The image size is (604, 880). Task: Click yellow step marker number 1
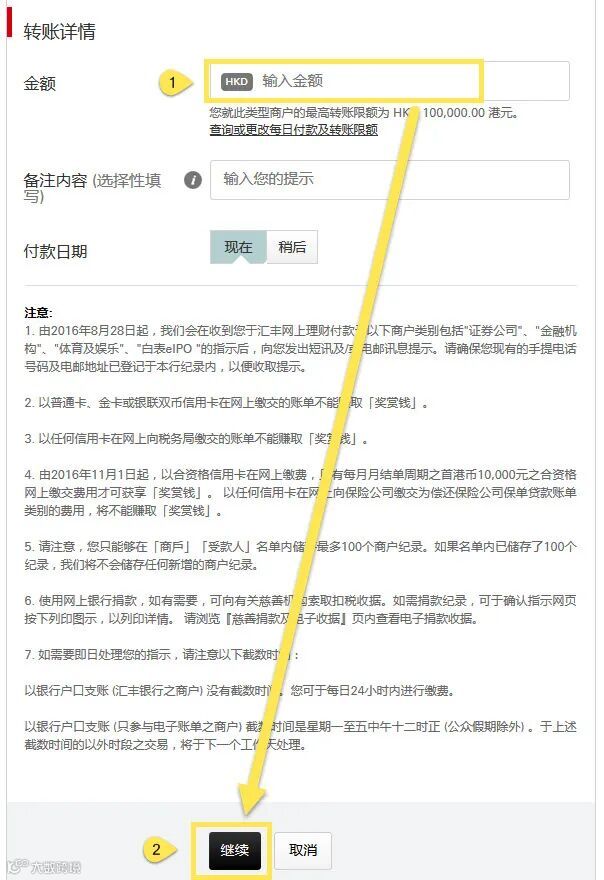(173, 82)
